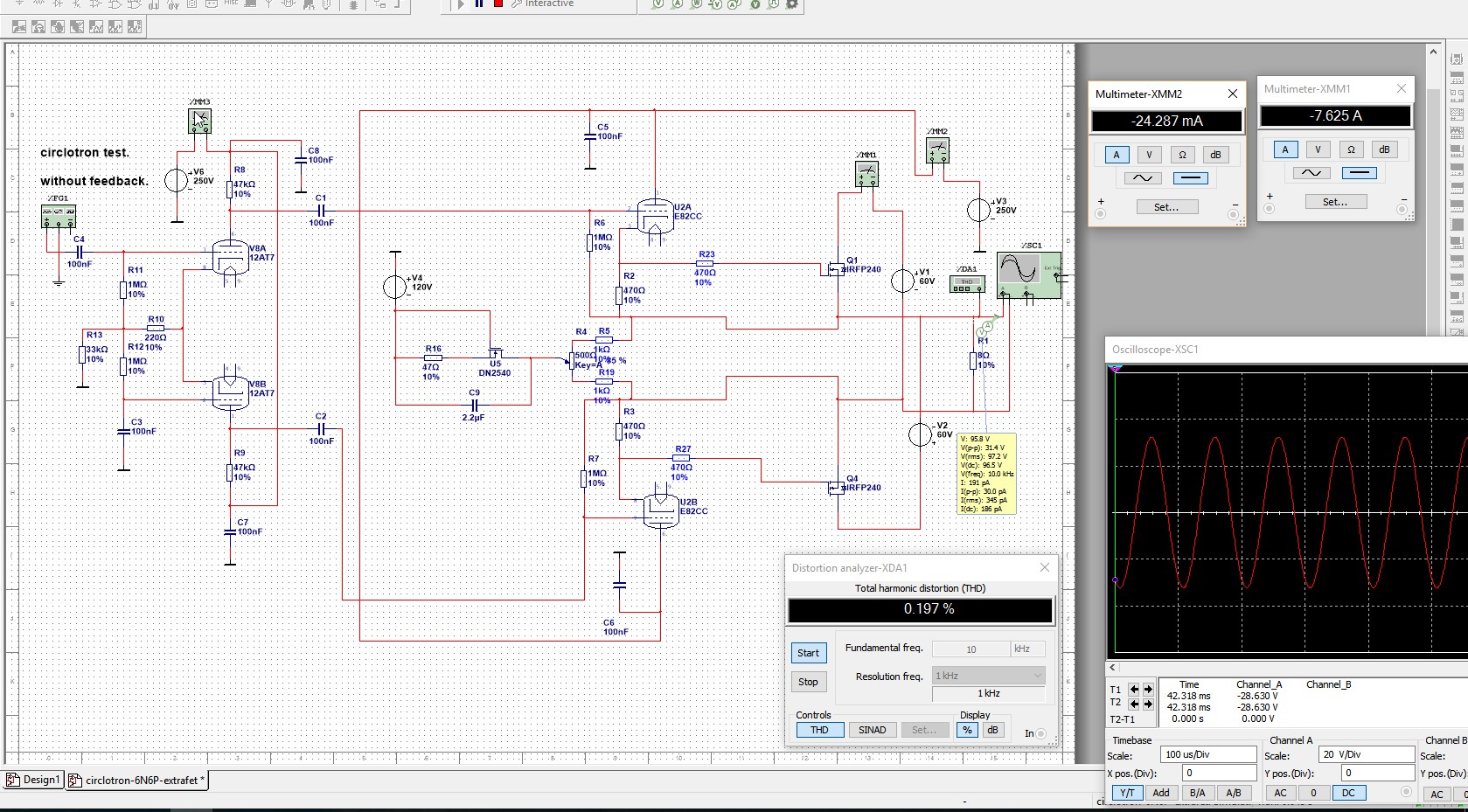Pause the running simulation
The width and height of the screenshot is (1468, 812).
point(479,3)
